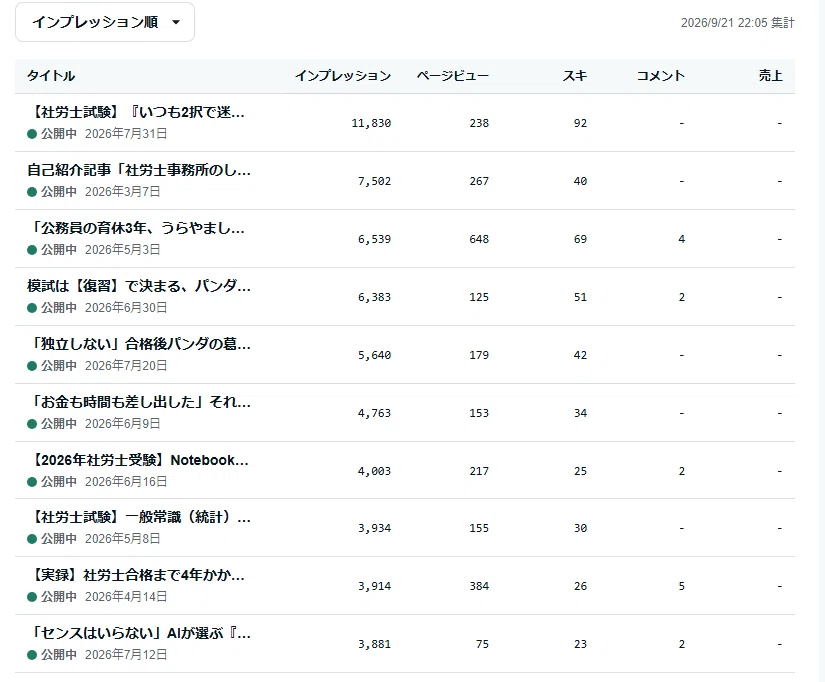This screenshot has width=825, height=682.
Task: Click the ページビュー column header
Action: click(x=452, y=76)
